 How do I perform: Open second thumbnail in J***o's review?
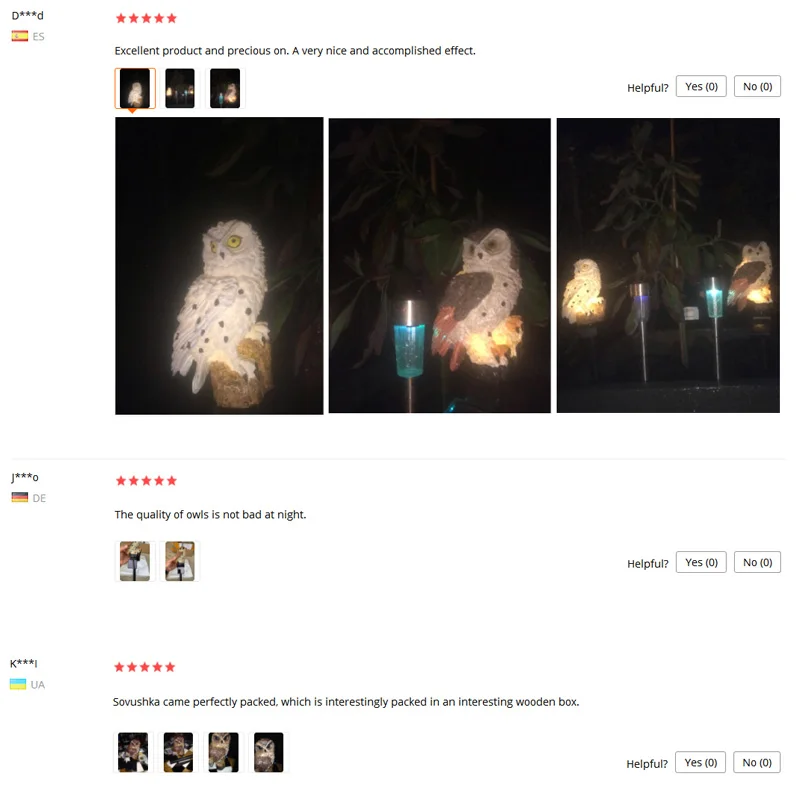[x=180, y=561]
